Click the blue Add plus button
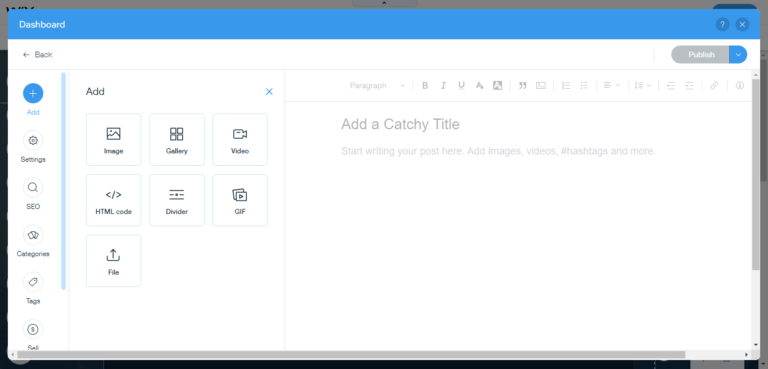This screenshot has height=369, width=768. click(33, 93)
